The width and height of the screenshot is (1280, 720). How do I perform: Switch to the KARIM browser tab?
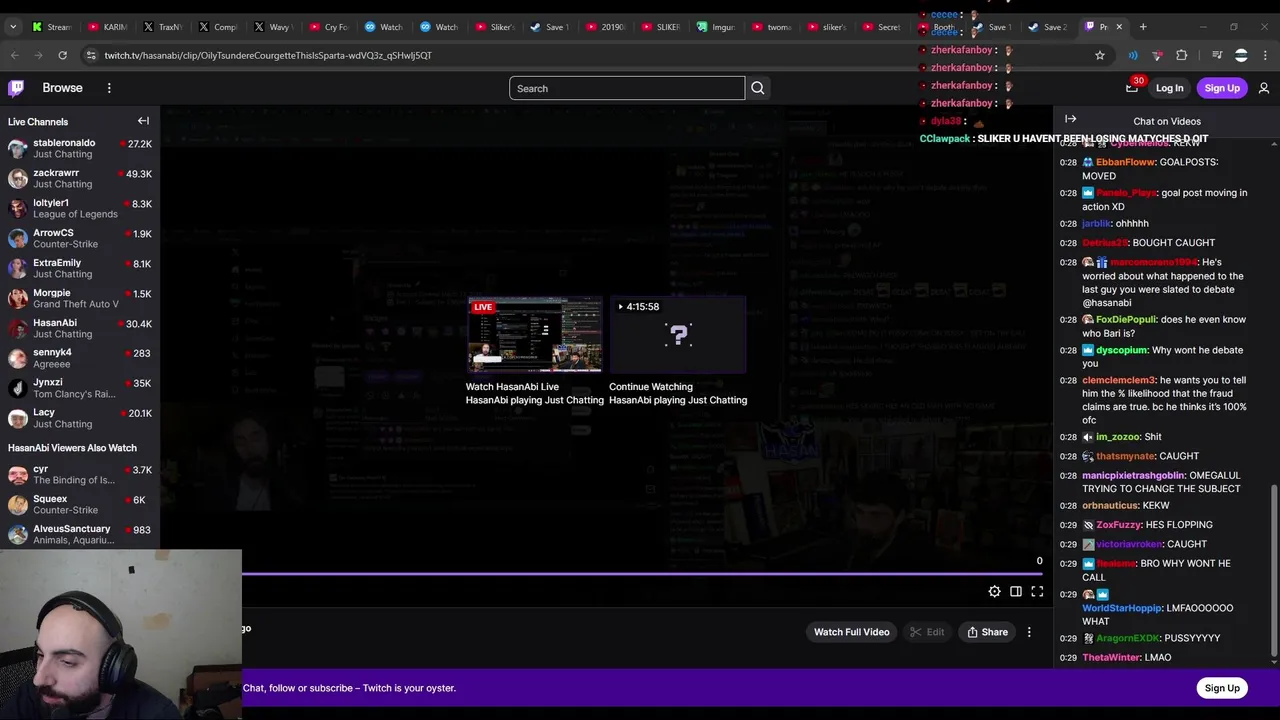coord(108,27)
